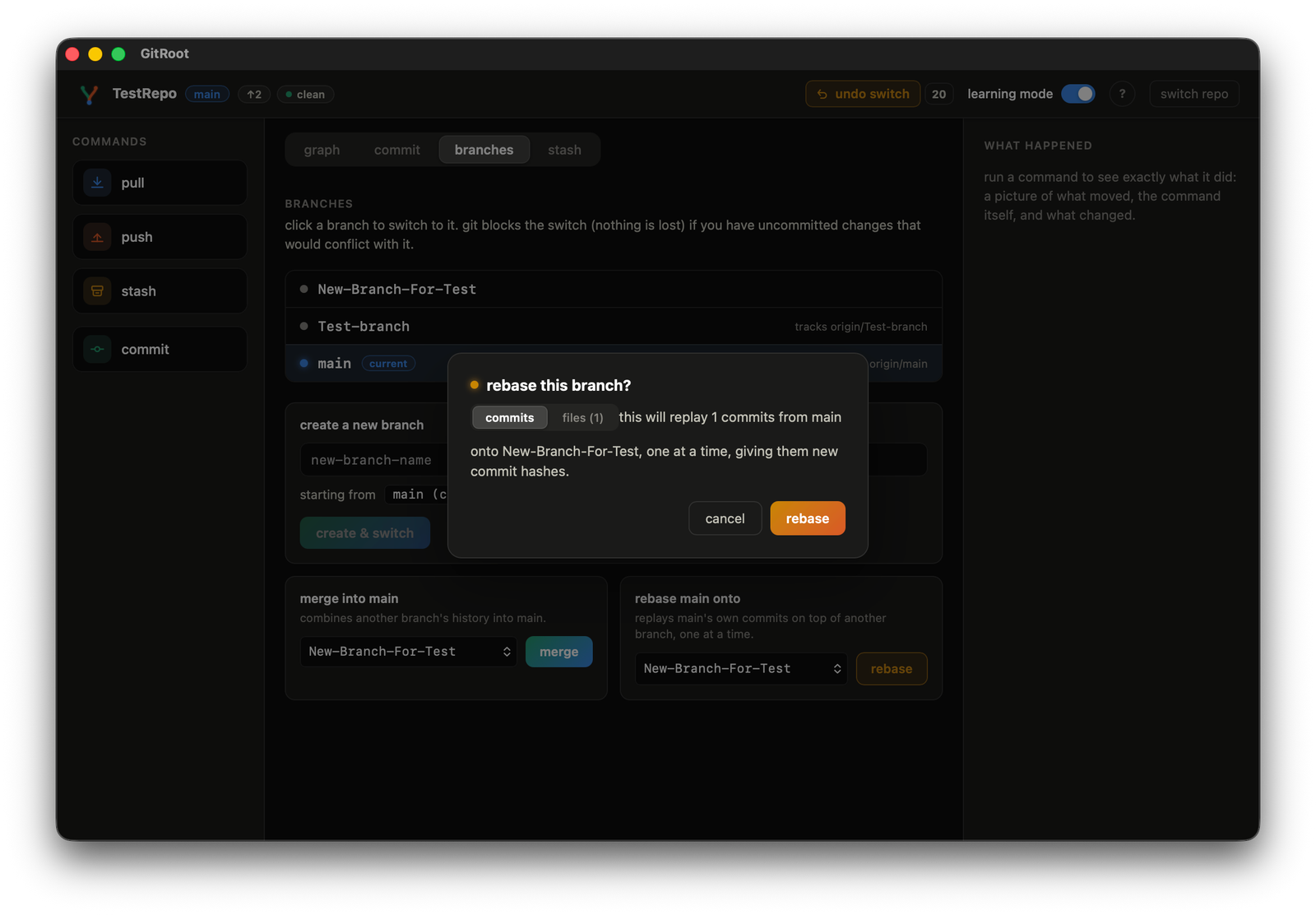Click the GitRoot branch logo icon
This screenshot has width=1316, height=915.
89,95
